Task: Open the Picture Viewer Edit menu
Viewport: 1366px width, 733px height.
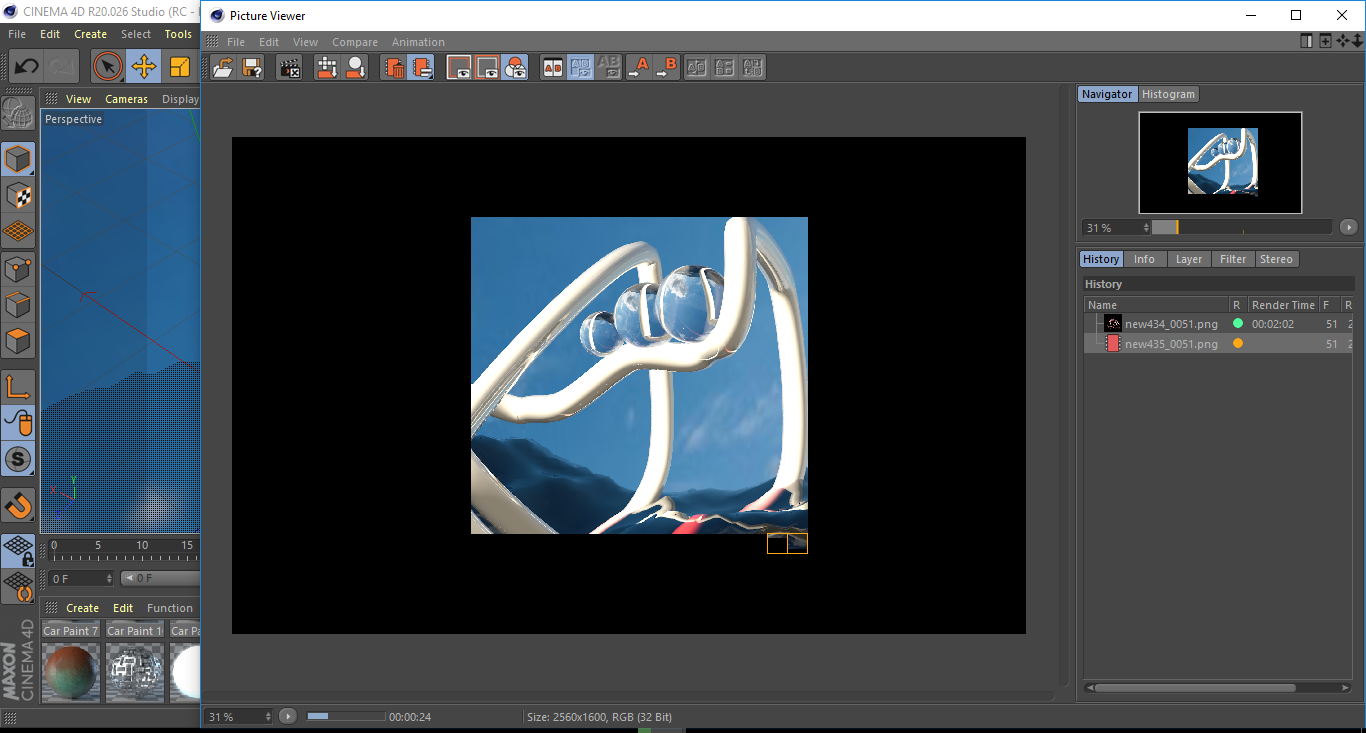Action: [269, 42]
